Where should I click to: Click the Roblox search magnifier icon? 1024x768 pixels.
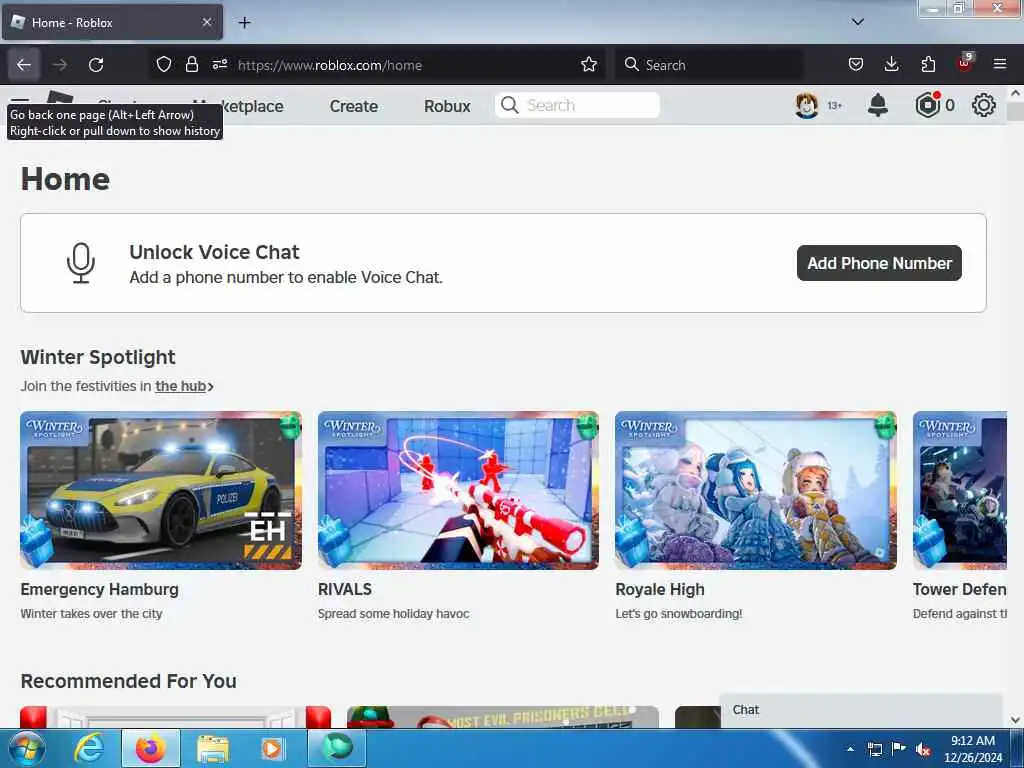(510, 105)
